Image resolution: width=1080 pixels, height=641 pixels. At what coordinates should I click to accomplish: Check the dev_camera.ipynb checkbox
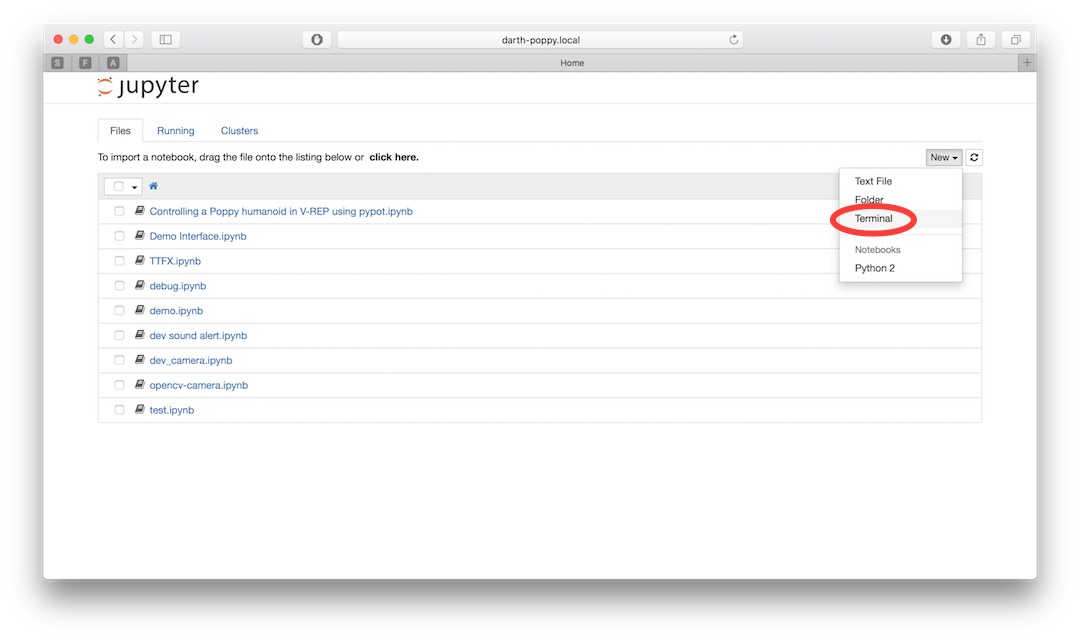[119, 360]
